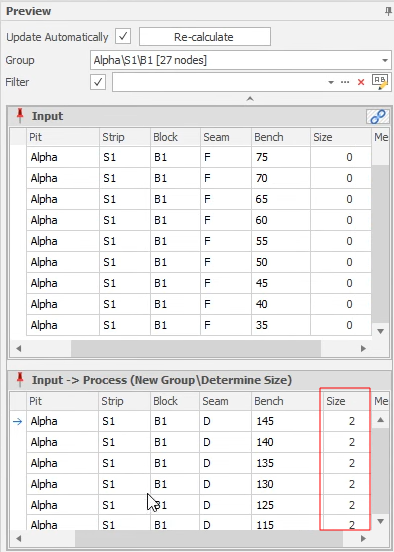Click the pin icon in Preview header
The height and width of the screenshot is (552, 394).
[x=389, y=12]
